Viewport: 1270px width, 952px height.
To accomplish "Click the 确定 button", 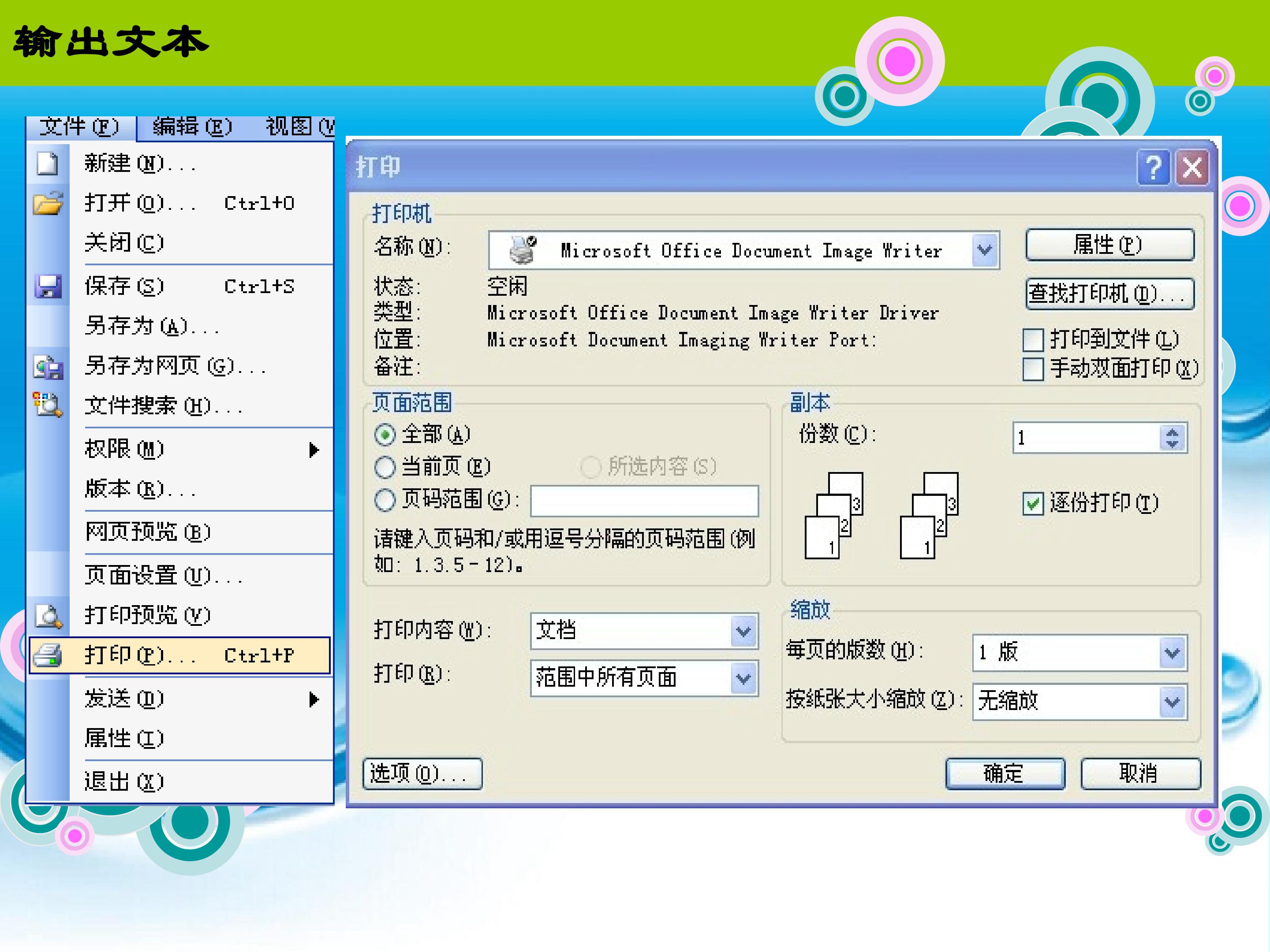I will tap(1005, 773).
